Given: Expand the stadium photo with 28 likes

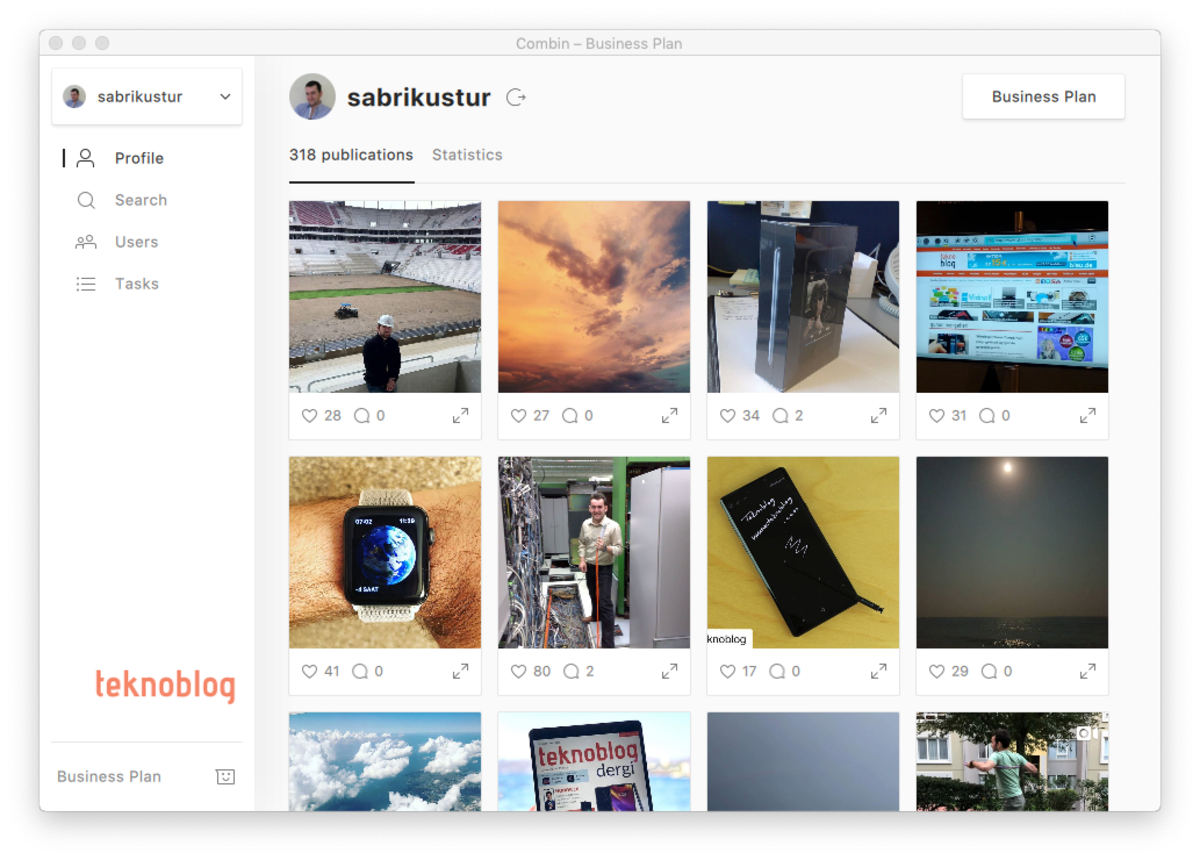Looking at the screenshot, I should click(x=460, y=416).
